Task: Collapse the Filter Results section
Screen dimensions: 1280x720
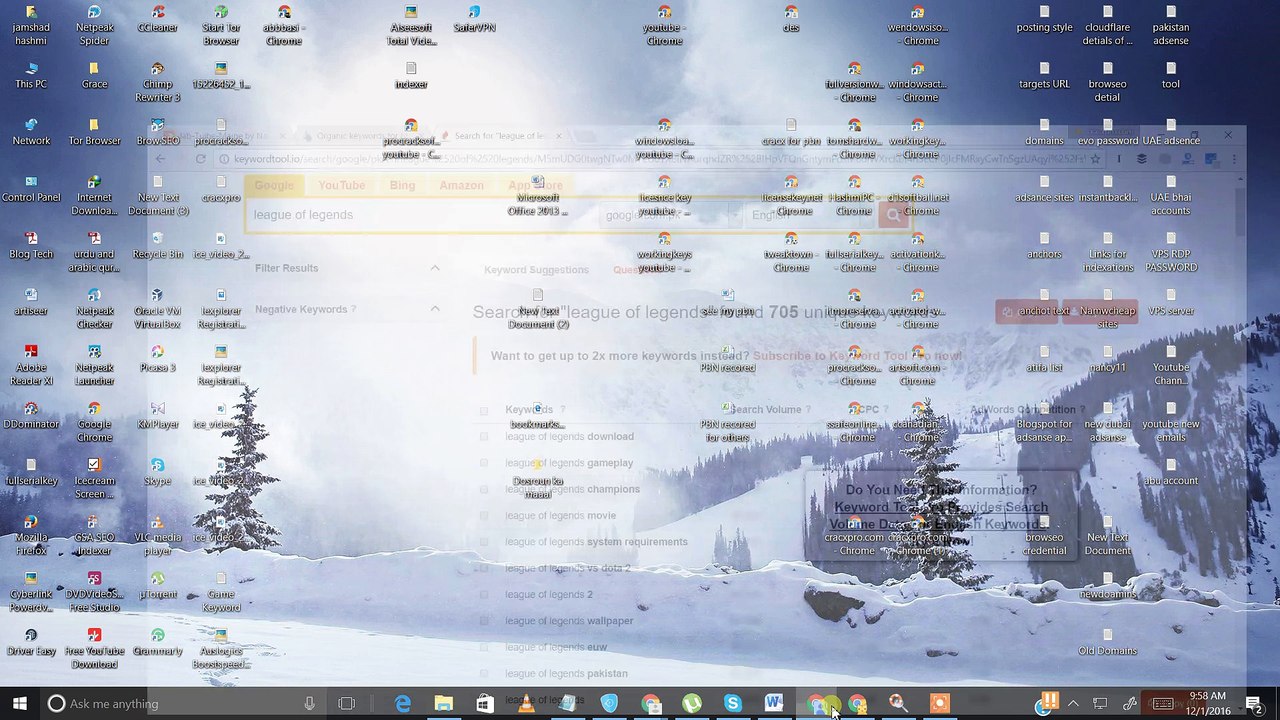Action: point(435,268)
